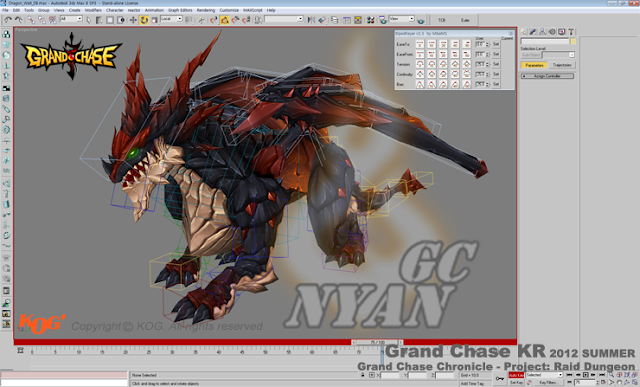Toggle the Auto Key button
The height and width of the screenshot is (387, 640).
click(x=516, y=375)
